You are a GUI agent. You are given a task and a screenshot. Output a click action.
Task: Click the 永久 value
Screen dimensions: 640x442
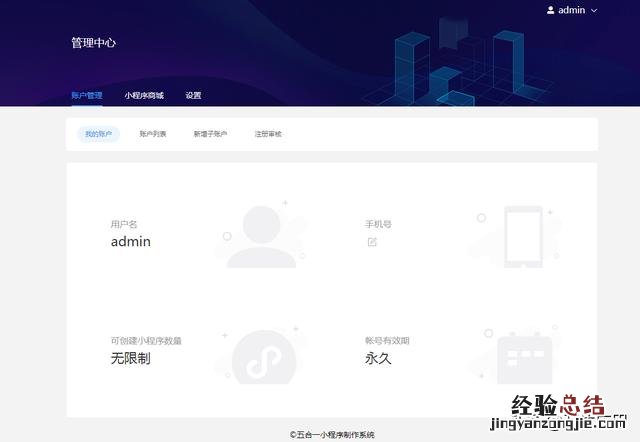[378, 358]
